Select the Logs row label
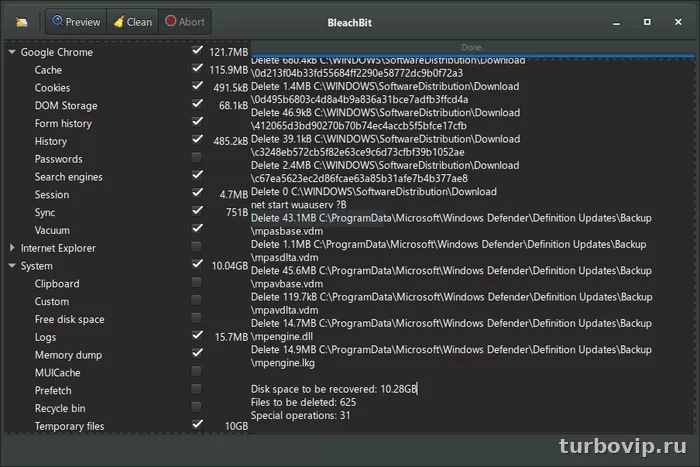Screen dimensions: 700x467 tap(46, 338)
